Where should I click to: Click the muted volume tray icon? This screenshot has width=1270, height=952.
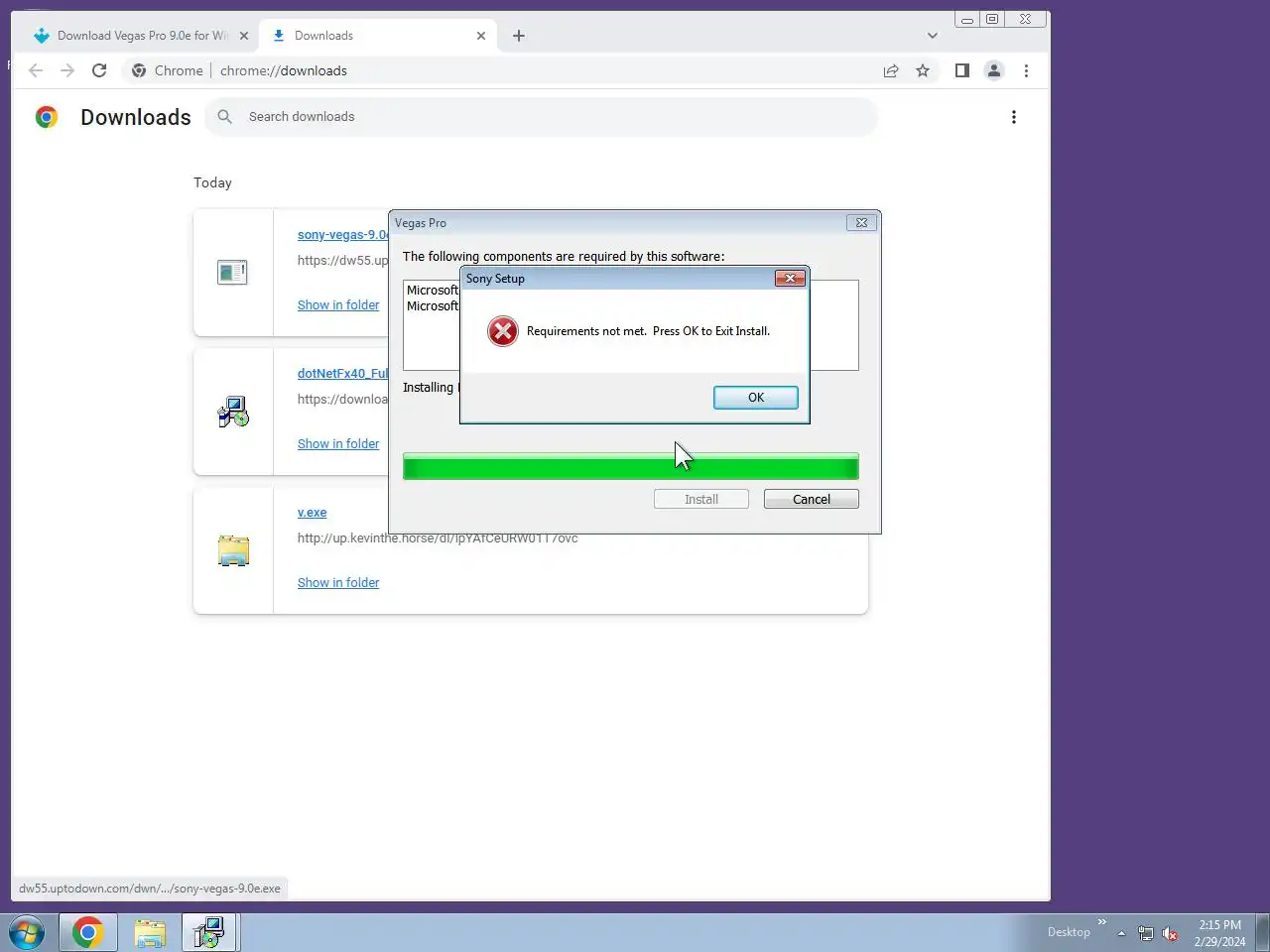click(x=1170, y=933)
